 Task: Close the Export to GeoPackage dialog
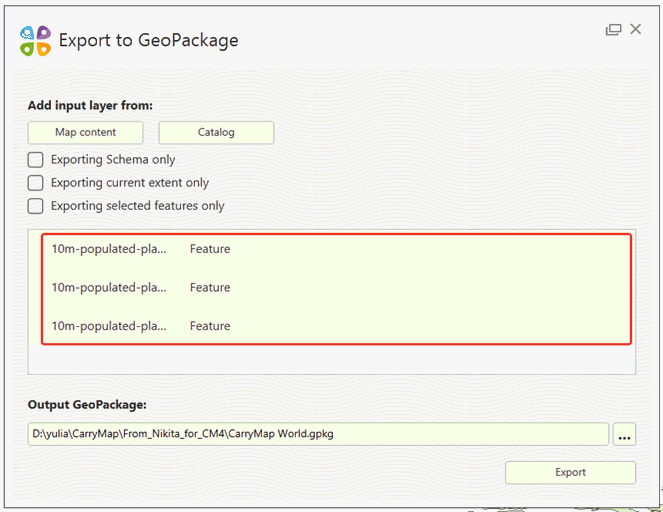(x=636, y=29)
